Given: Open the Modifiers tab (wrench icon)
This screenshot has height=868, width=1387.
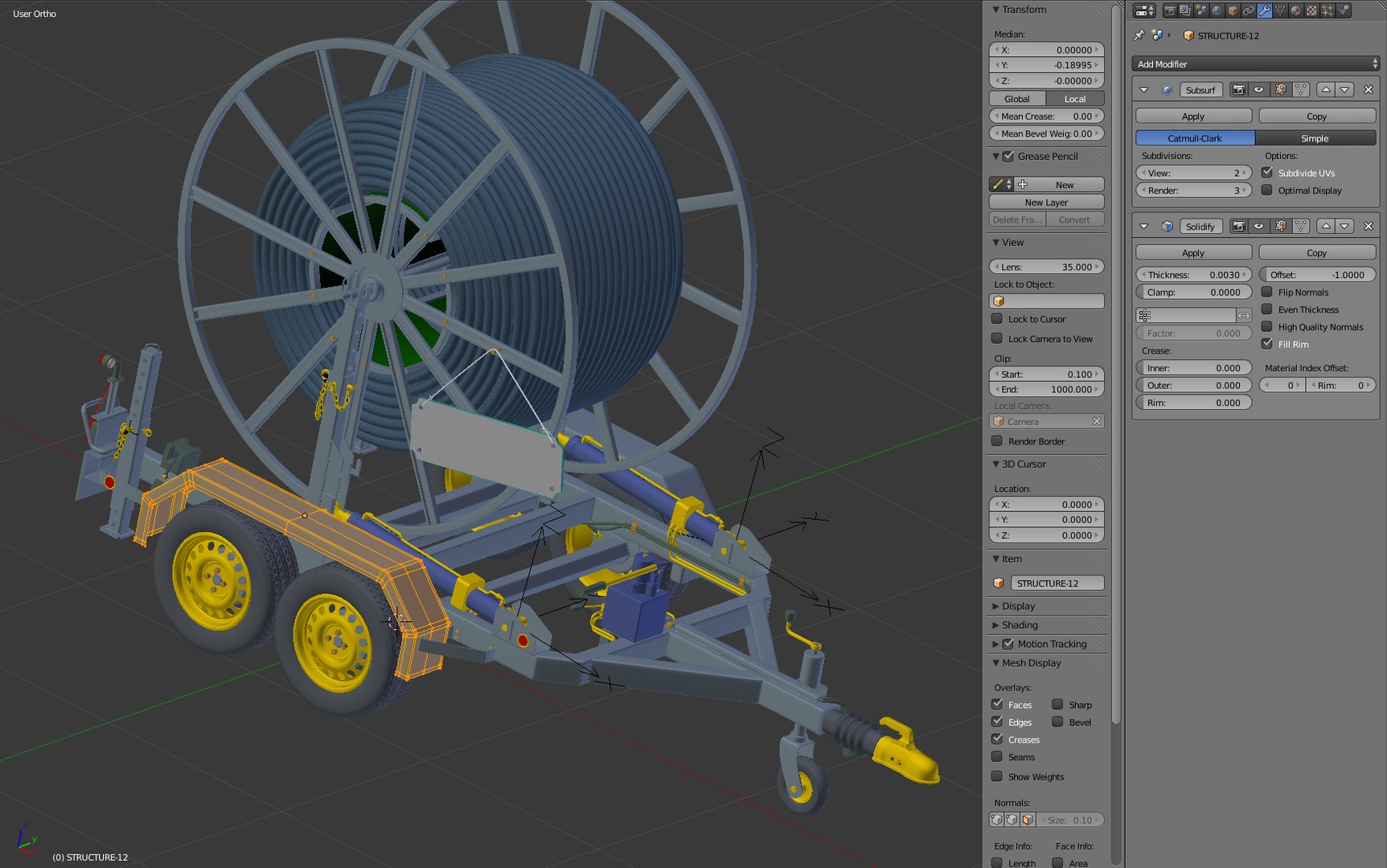Looking at the screenshot, I should click(x=1264, y=10).
